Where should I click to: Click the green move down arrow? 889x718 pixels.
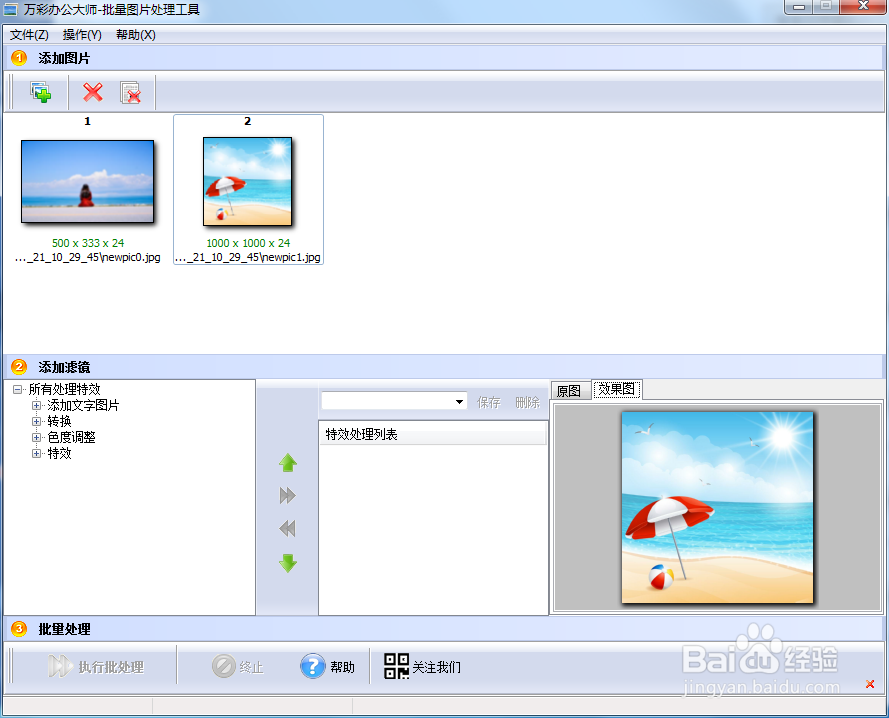pyautogui.click(x=288, y=563)
